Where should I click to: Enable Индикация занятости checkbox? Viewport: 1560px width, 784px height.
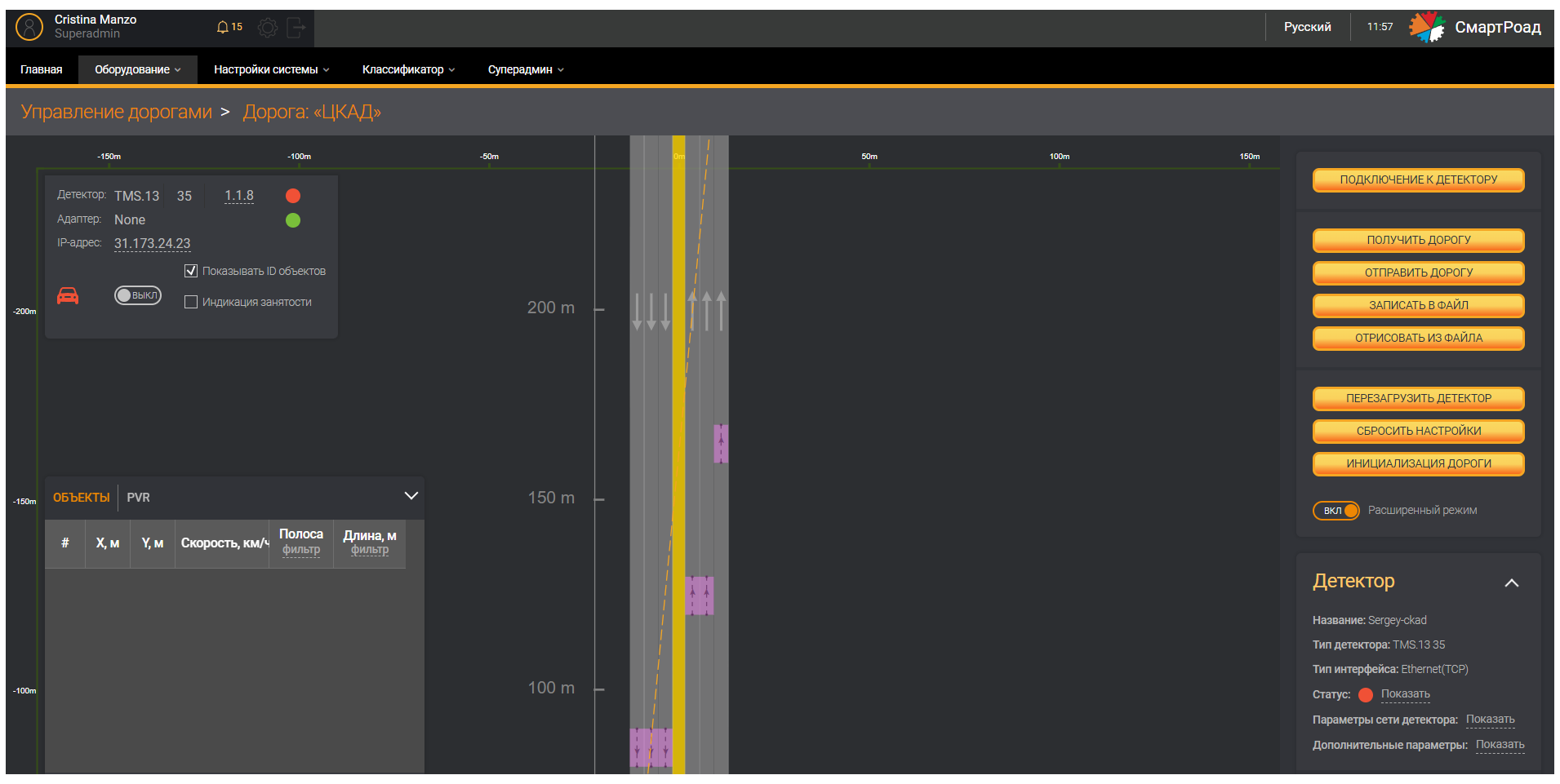[x=191, y=302]
